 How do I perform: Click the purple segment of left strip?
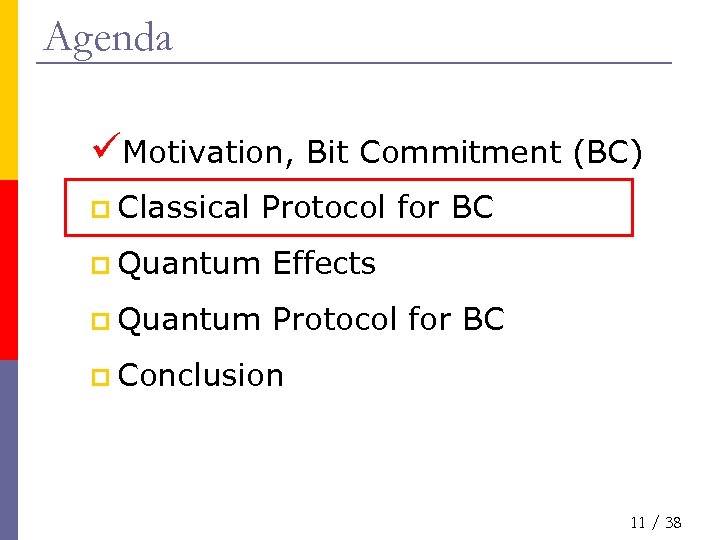point(8,450)
